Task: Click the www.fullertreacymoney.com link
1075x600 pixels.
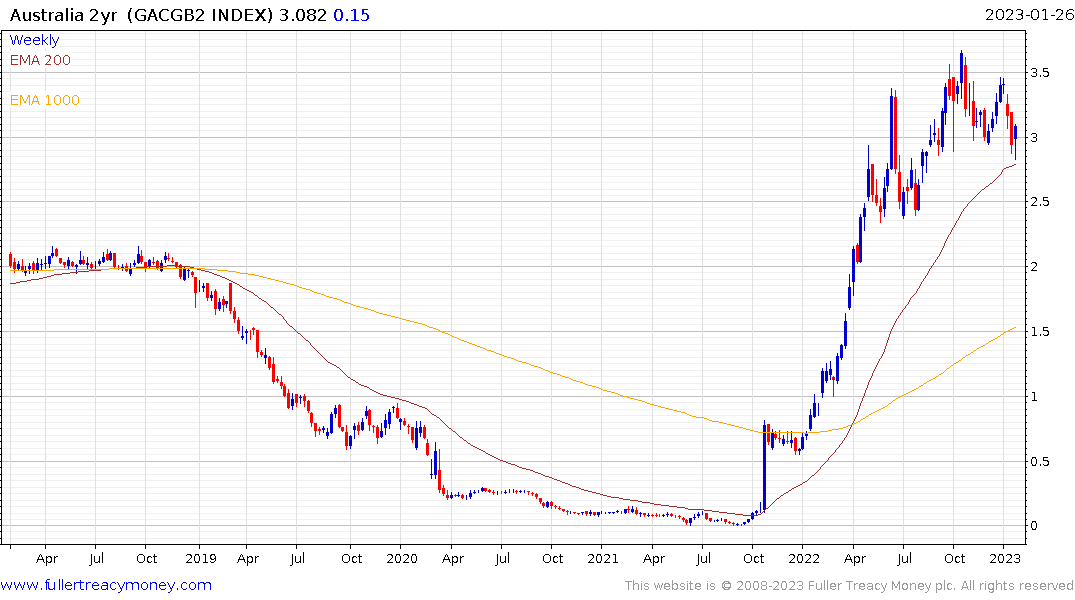Action: click(106, 585)
